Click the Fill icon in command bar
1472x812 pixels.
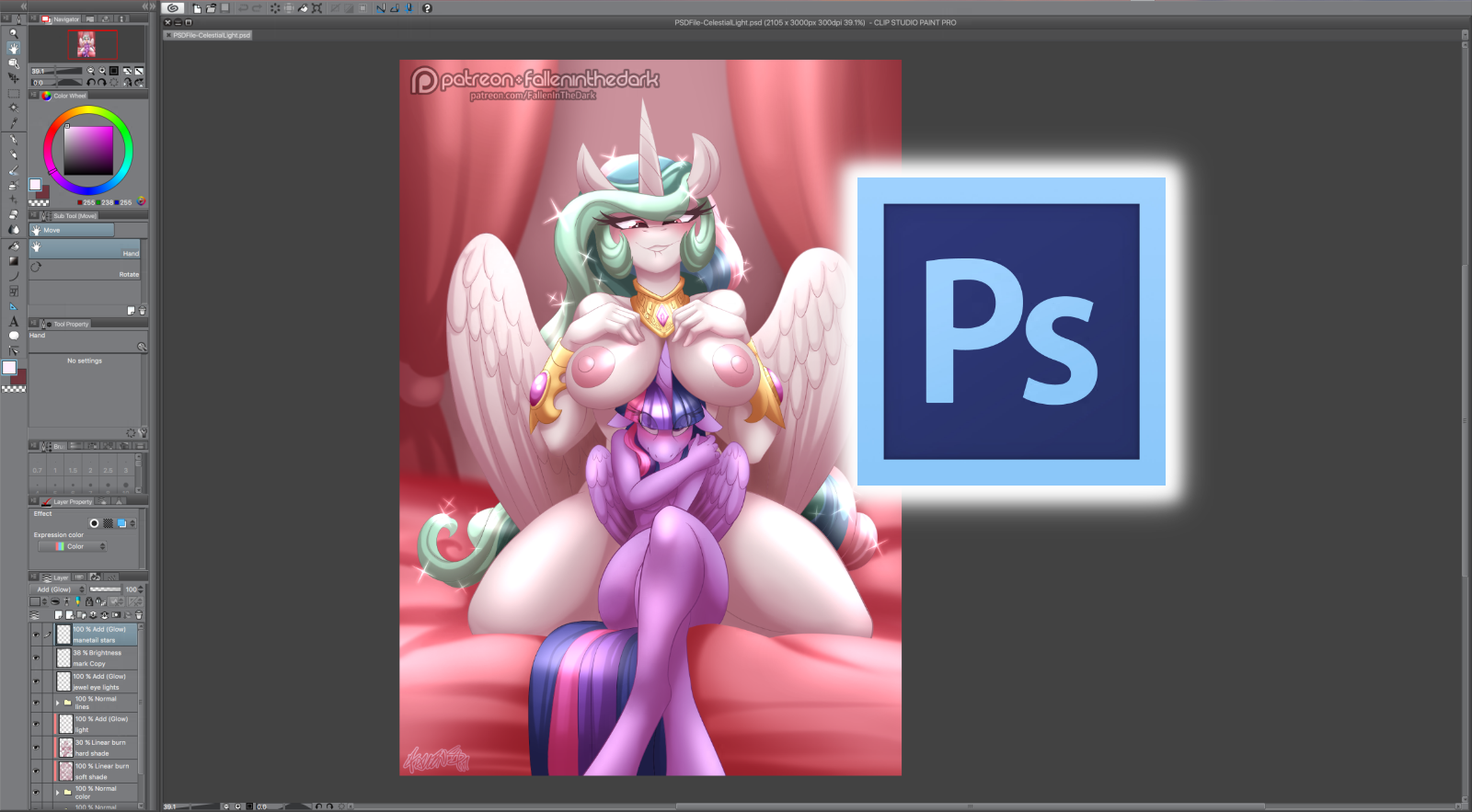click(303, 8)
